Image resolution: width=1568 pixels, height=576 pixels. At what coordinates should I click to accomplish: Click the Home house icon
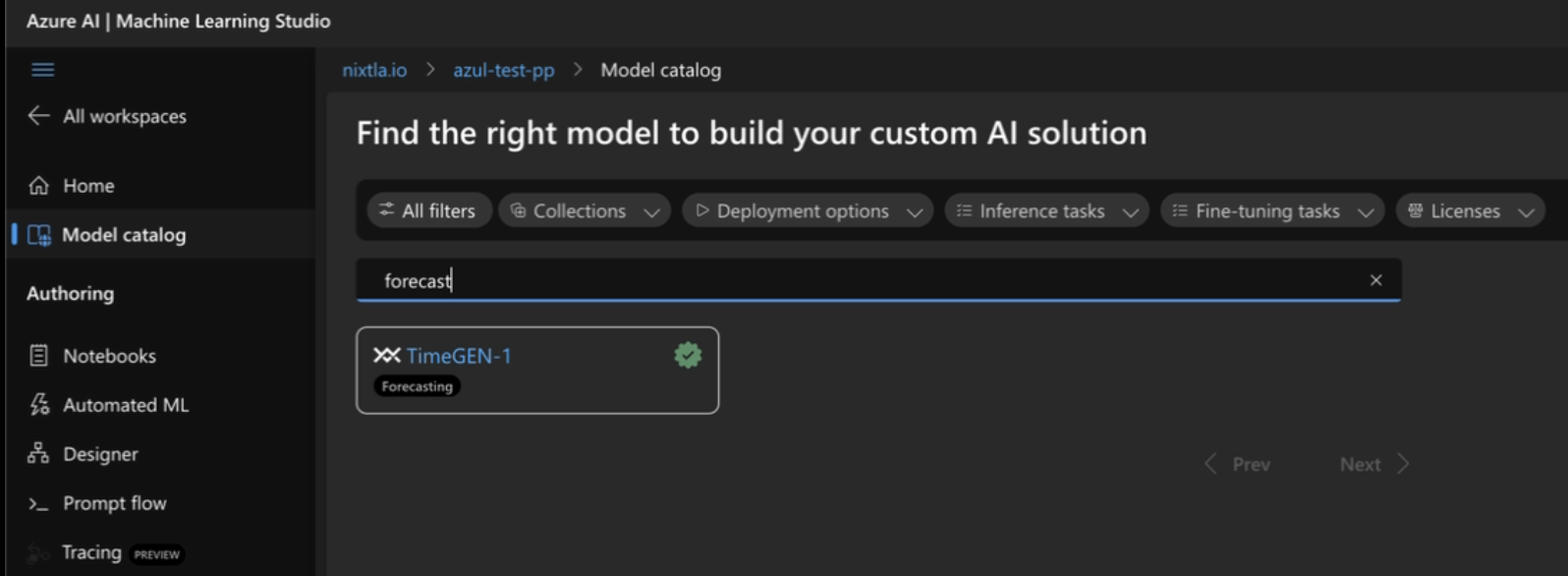click(x=38, y=186)
